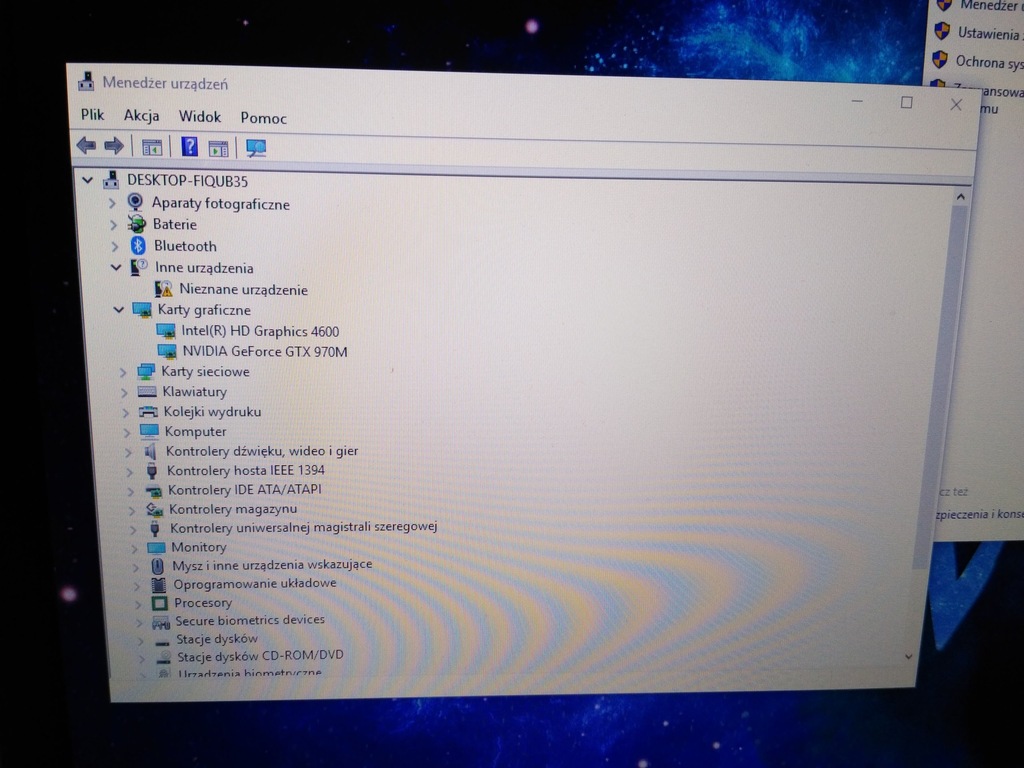Click the Kolejki wydruku printer icon
Viewport: 1024px width, 768px height.
click(148, 411)
